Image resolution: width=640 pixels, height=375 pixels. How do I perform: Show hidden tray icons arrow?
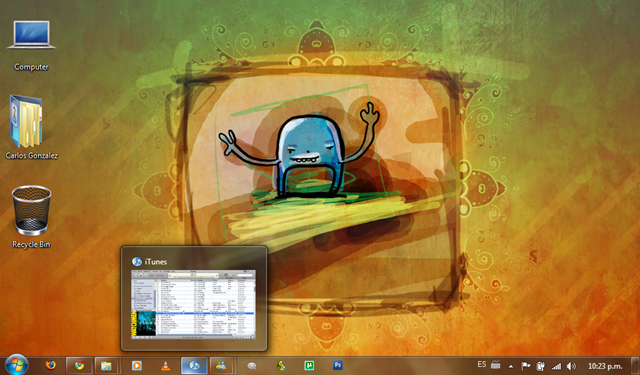[x=511, y=366]
